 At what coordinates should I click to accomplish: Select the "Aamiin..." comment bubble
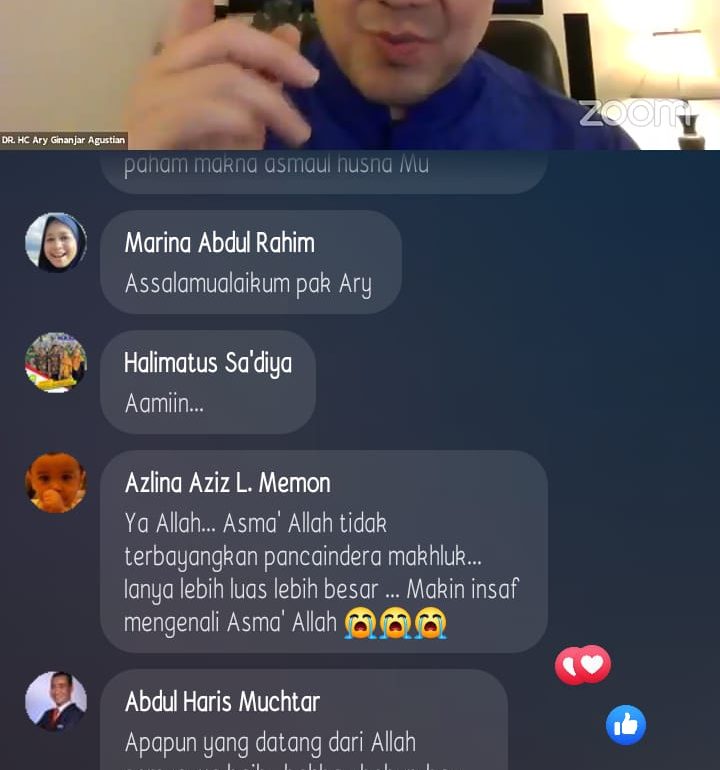[208, 382]
